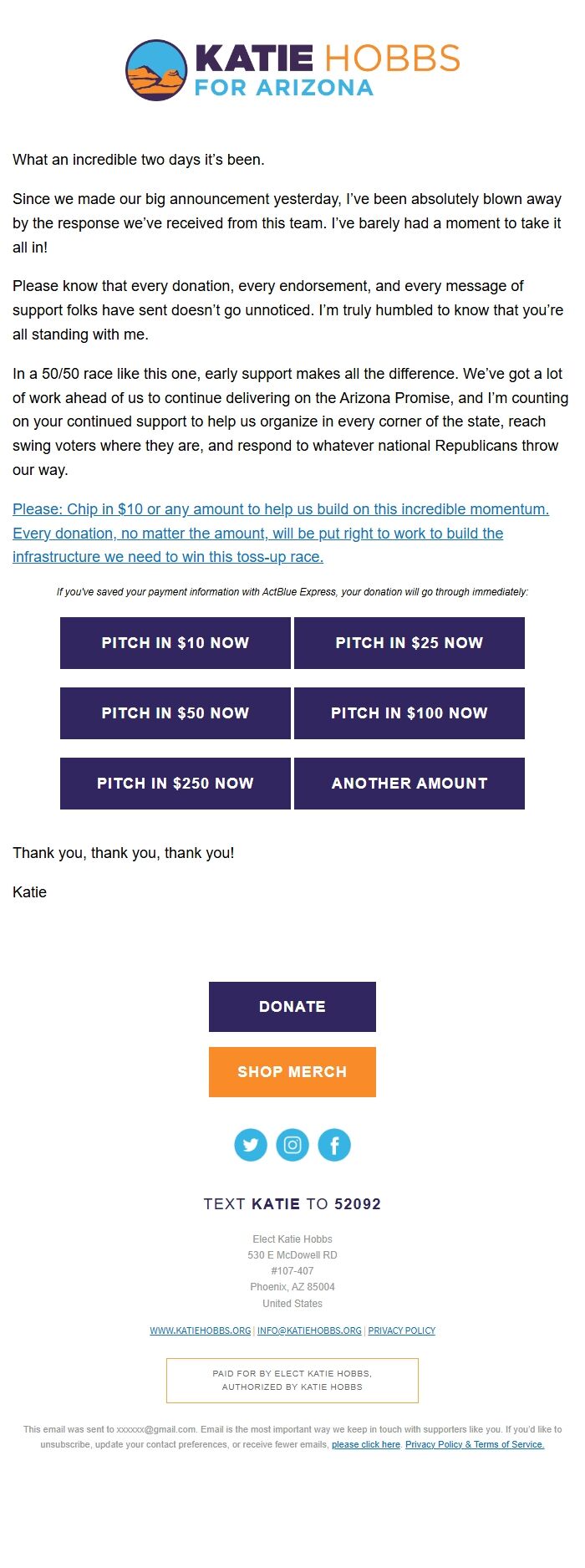585x1568 pixels.
Task: Donate with Pitch In $250 Now
Action: coord(175,784)
